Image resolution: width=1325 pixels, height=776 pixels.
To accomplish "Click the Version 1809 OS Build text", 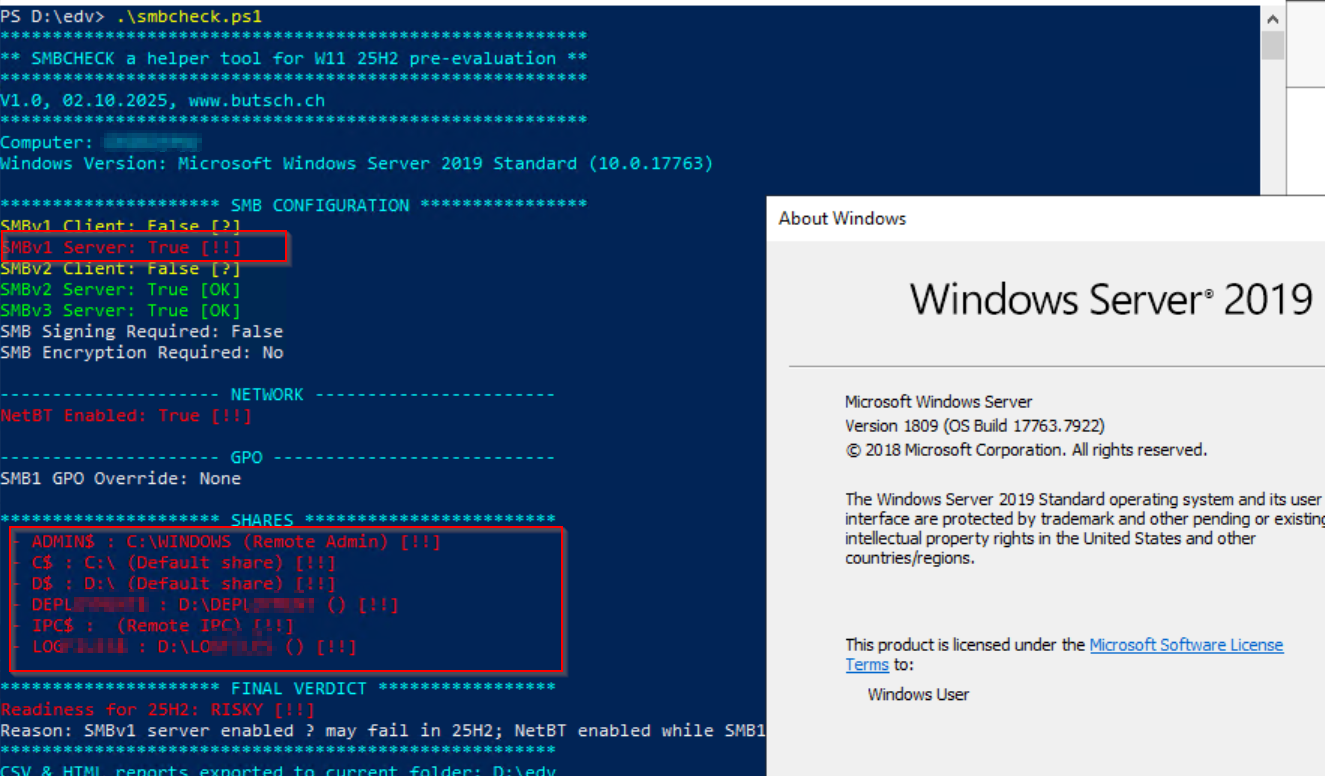I will (x=974, y=426).
